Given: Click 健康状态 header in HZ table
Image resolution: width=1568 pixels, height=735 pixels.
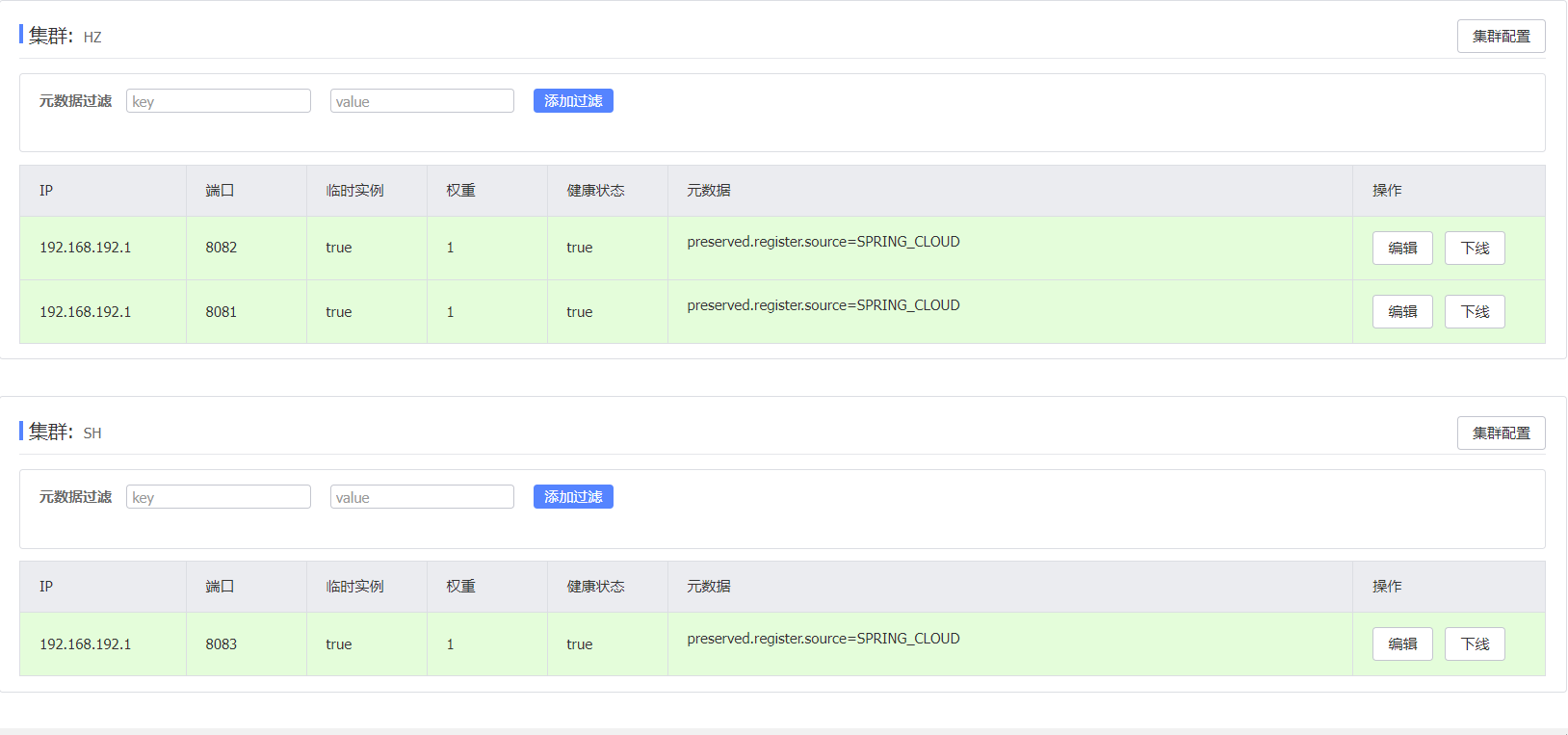Looking at the screenshot, I should pyautogui.click(x=595, y=191).
